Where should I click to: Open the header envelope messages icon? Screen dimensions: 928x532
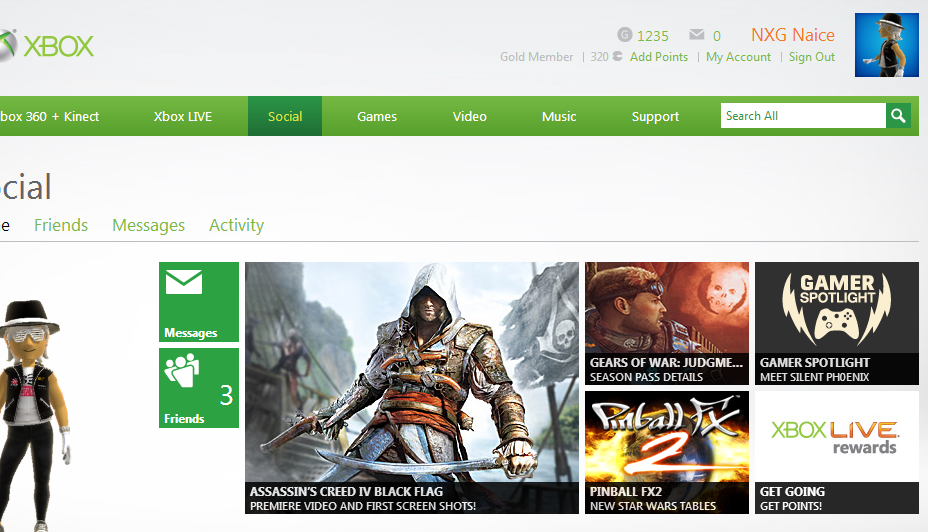coord(697,35)
